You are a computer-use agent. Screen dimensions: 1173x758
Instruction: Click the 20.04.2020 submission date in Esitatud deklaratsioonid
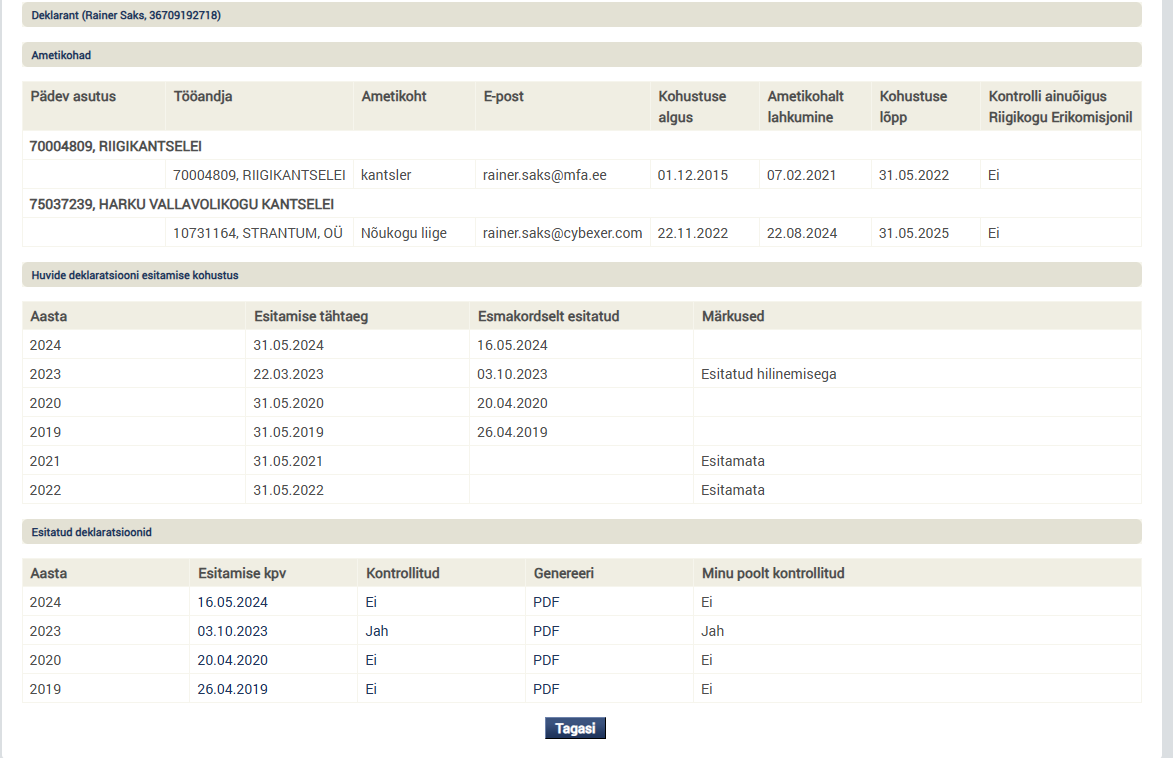[x=233, y=661]
